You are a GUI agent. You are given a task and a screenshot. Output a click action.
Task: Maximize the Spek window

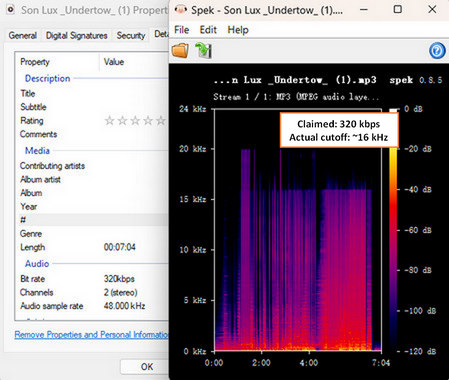click(x=398, y=10)
